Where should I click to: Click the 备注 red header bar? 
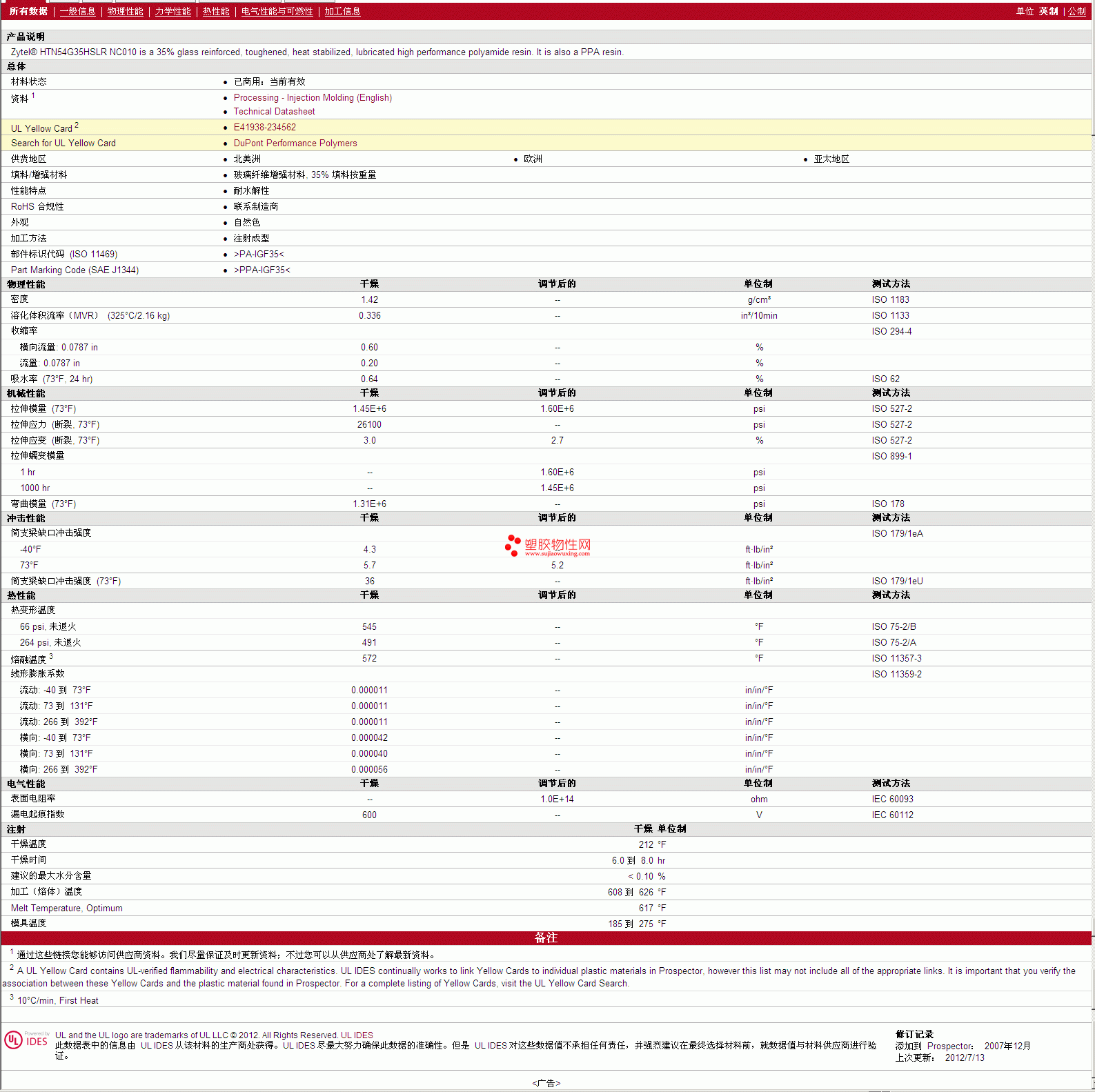point(546,938)
